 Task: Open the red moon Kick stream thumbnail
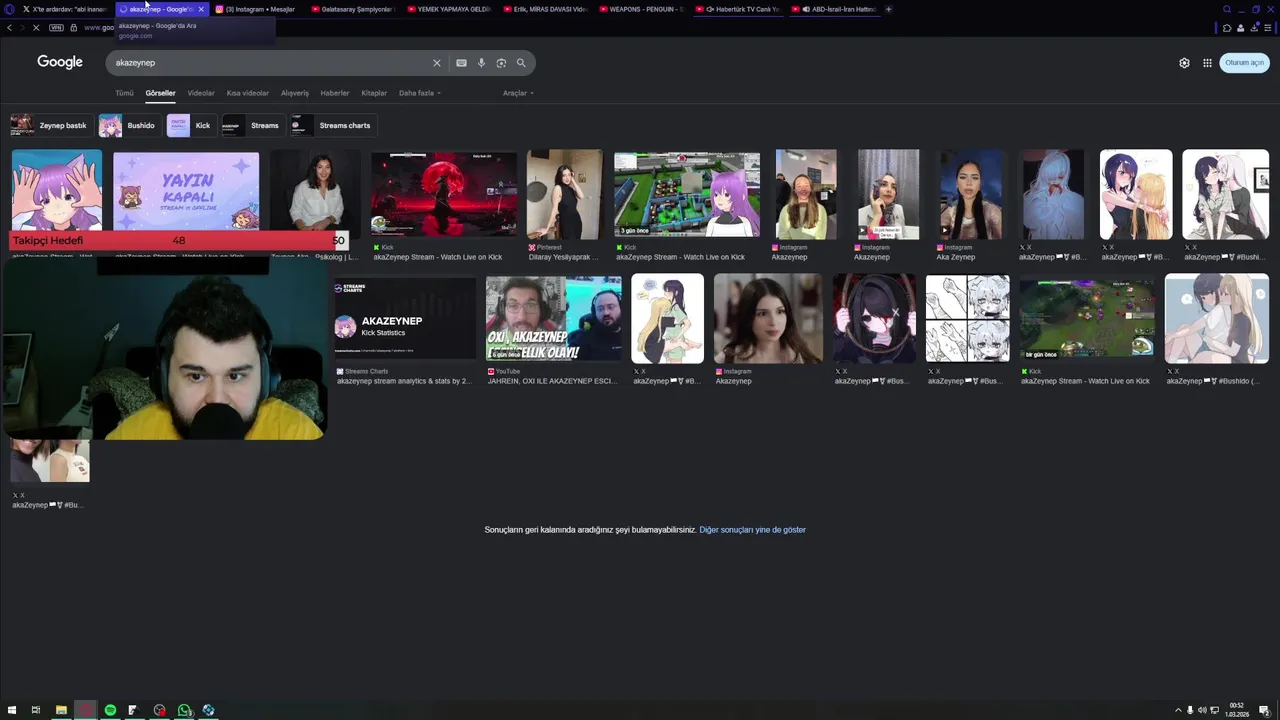click(x=444, y=195)
